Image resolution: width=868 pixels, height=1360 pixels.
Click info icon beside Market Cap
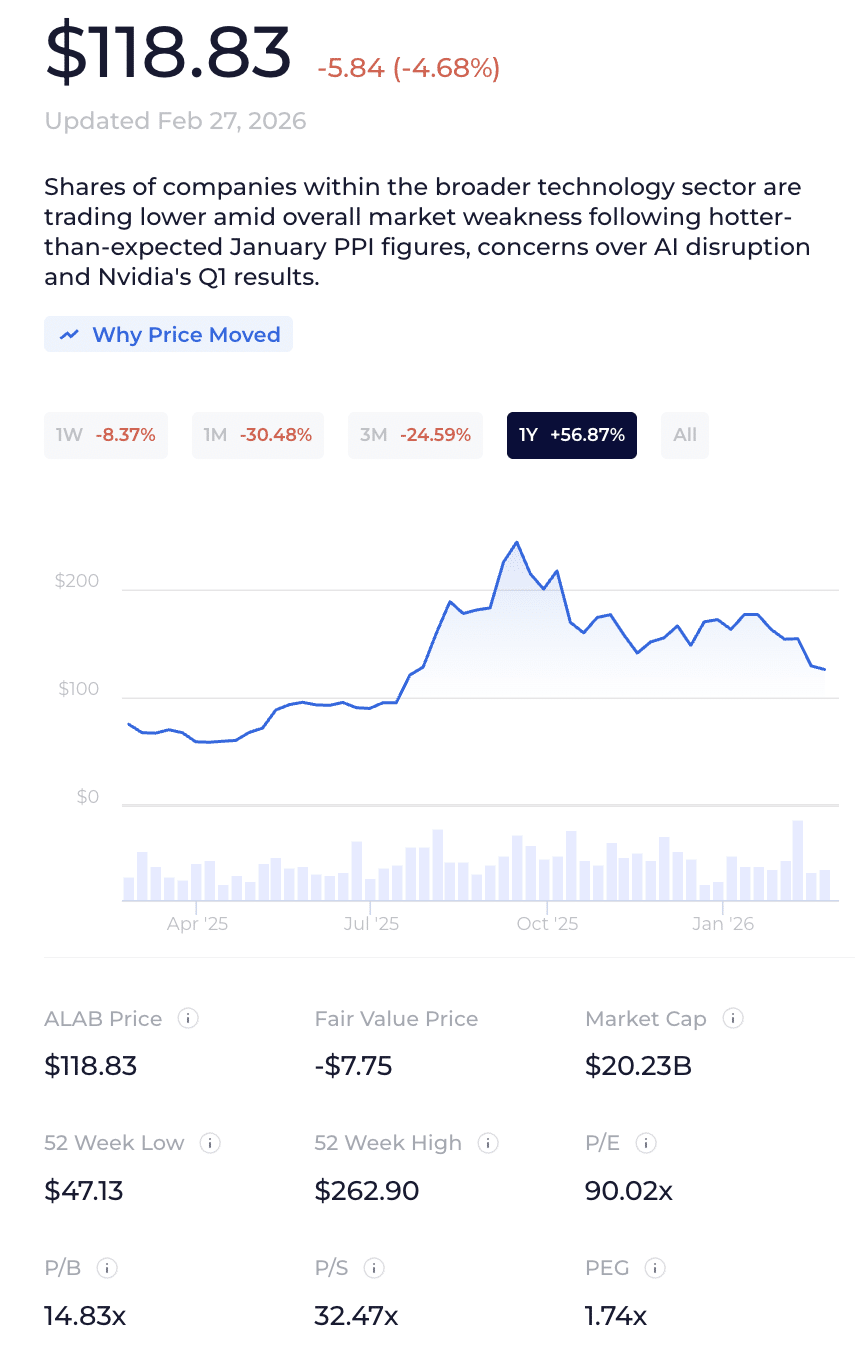click(732, 1019)
